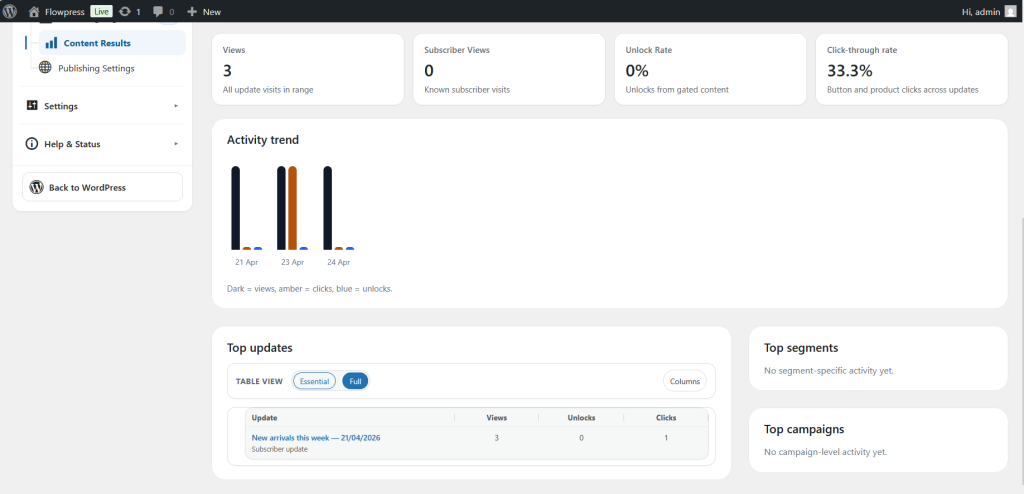Screen dimensions: 1024x494
Task: Open the Columns chooser button
Action: [x=685, y=381]
